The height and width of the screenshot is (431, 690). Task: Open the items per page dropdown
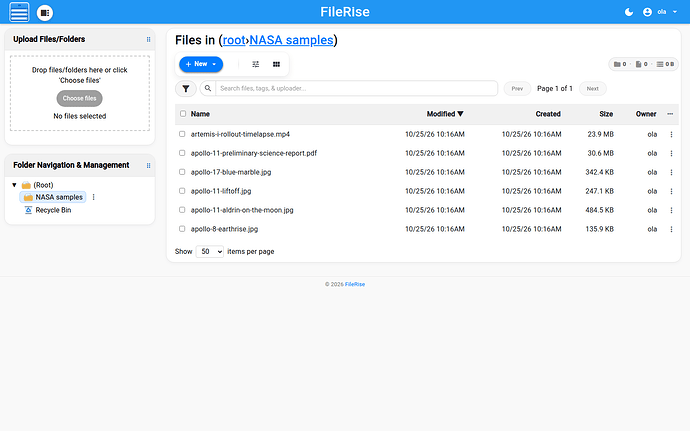[209, 251]
